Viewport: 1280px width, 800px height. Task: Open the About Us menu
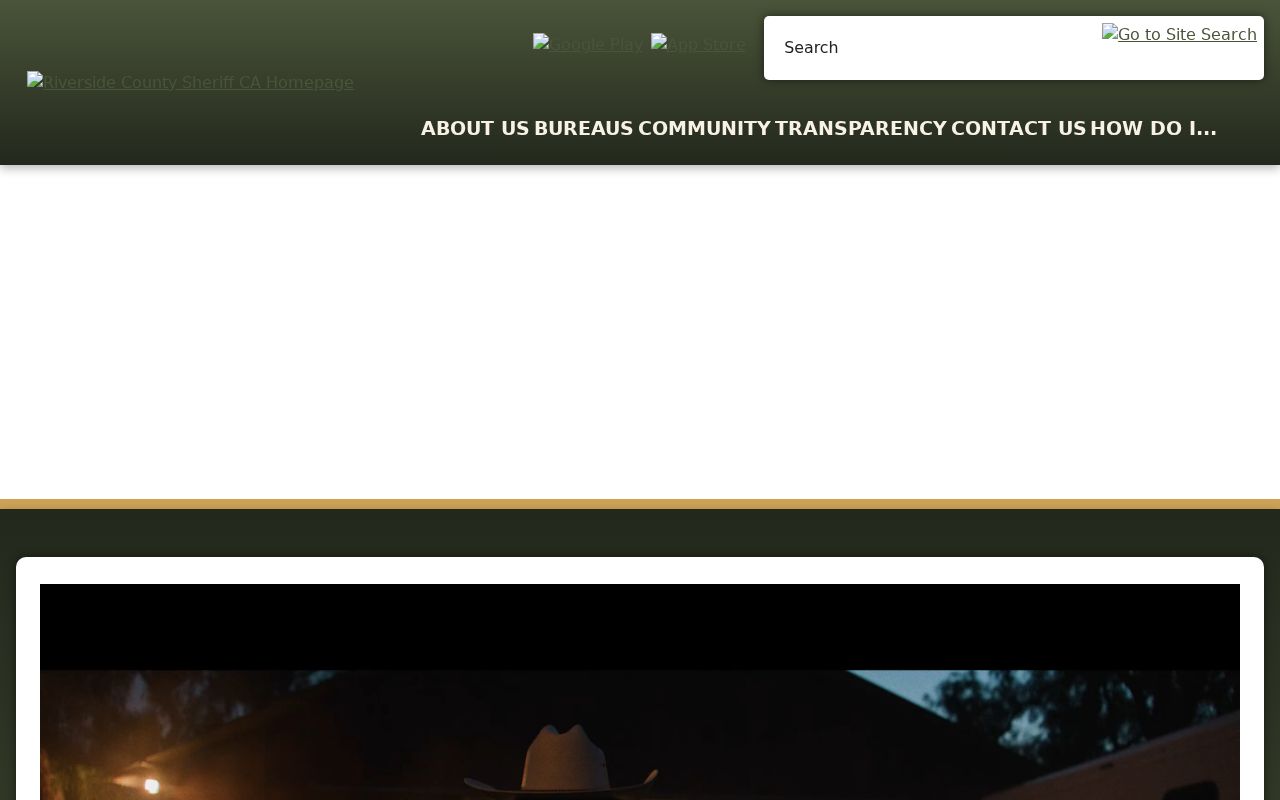click(475, 128)
